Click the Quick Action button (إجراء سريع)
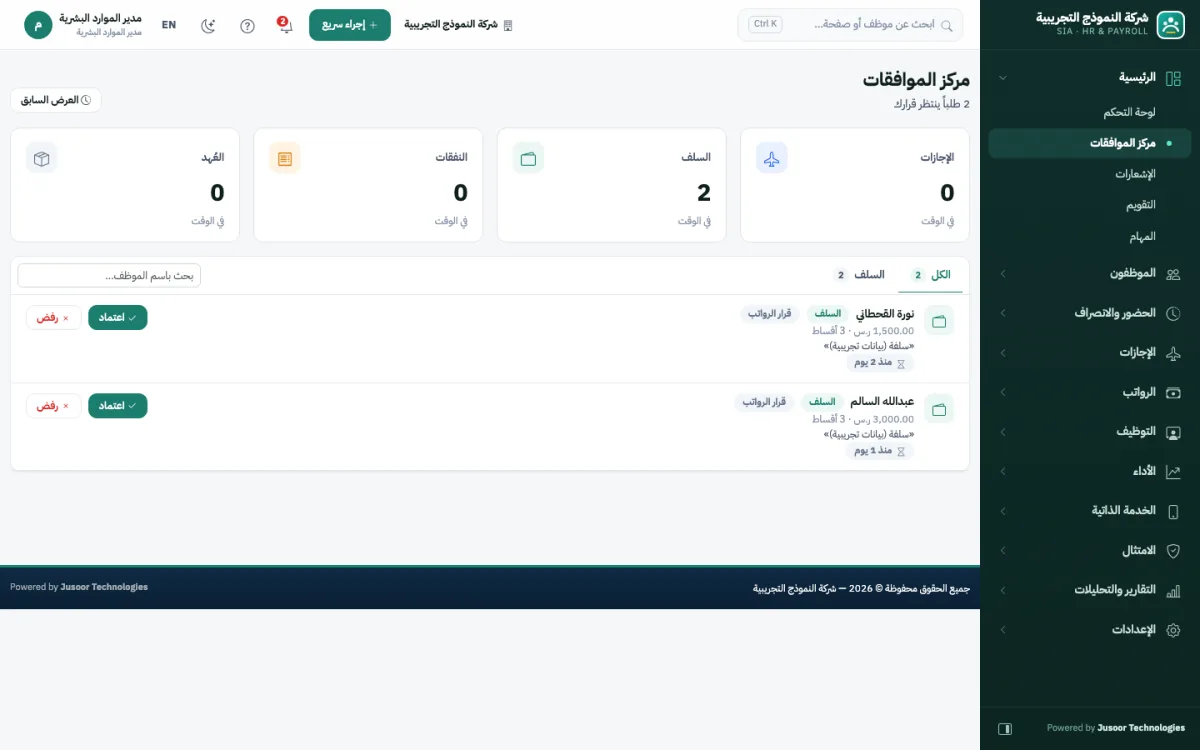Viewport: 1200px width, 750px height. click(350, 25)
